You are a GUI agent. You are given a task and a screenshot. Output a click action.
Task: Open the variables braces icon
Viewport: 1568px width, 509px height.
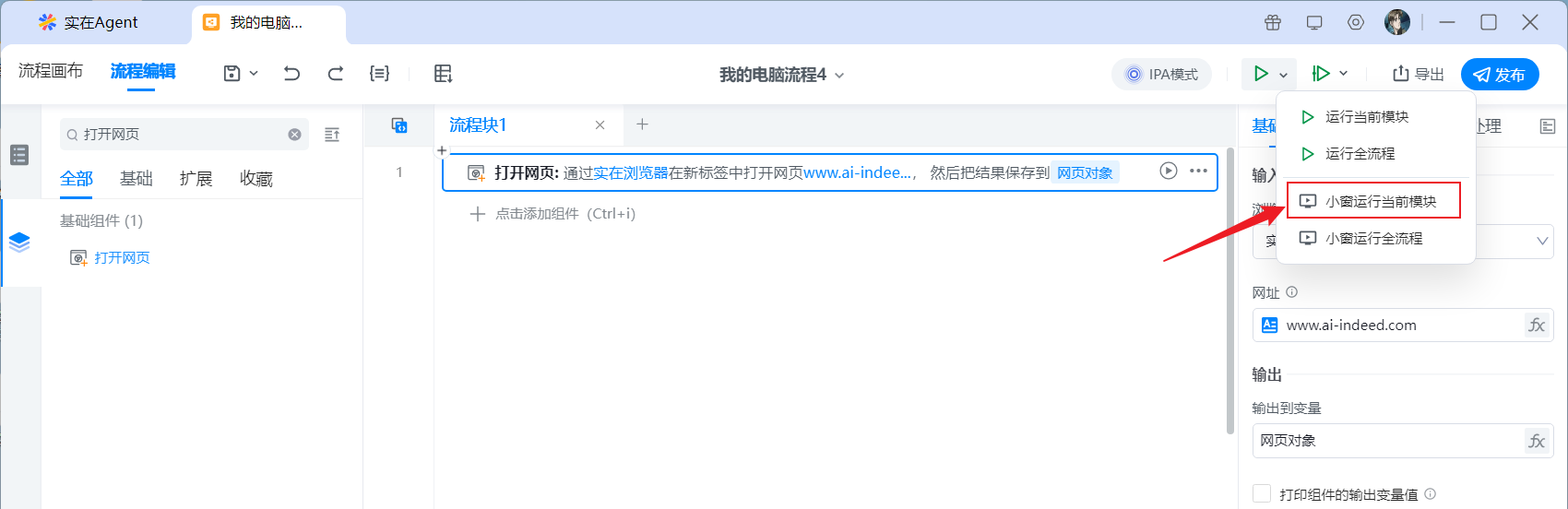pos(379,74)
